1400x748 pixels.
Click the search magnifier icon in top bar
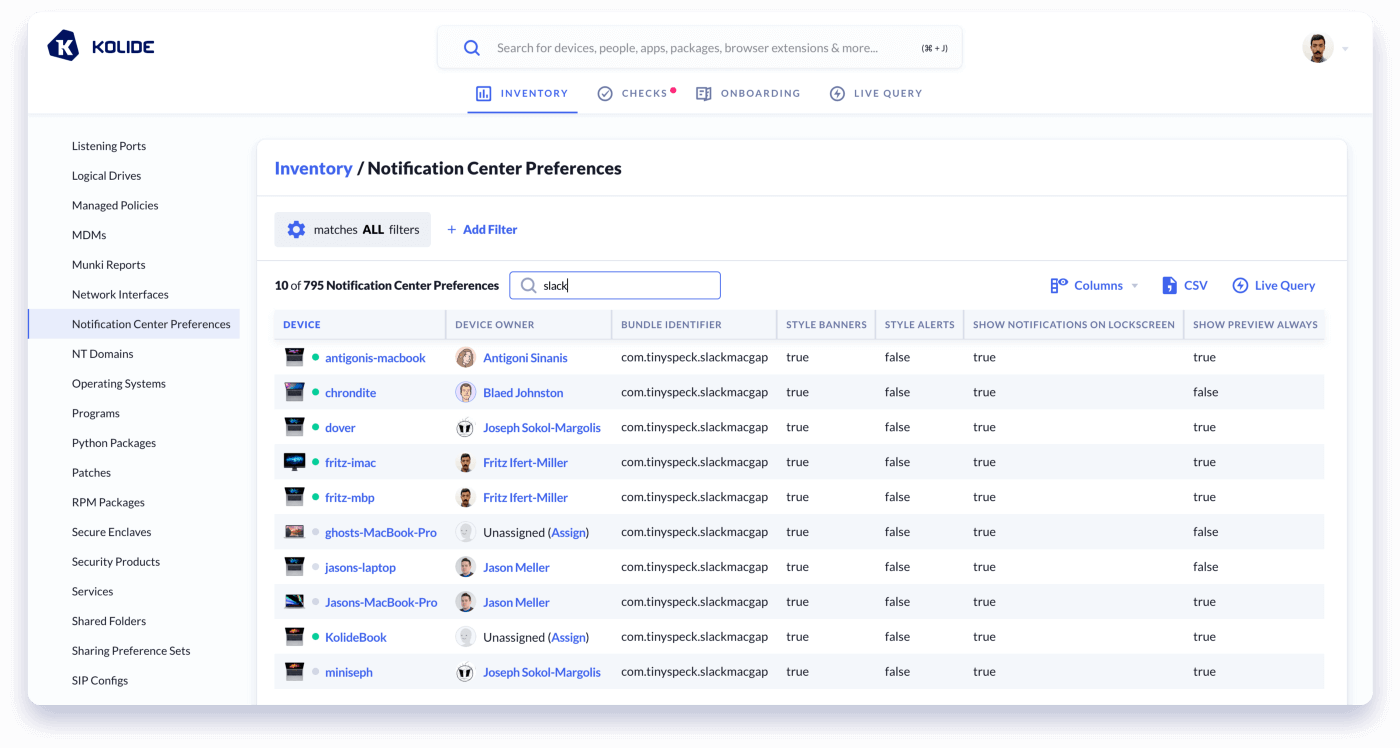(x=472, y=48)
